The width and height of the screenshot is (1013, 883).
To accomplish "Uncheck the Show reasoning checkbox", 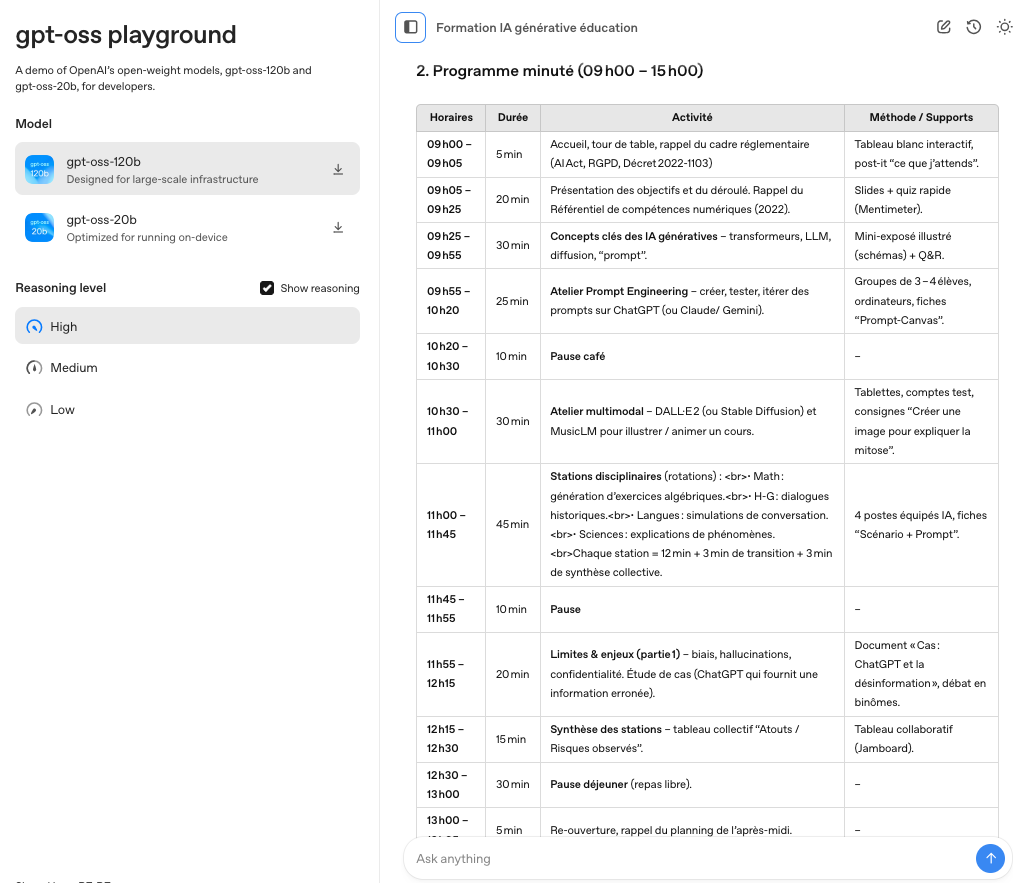I will pos(267,288).
